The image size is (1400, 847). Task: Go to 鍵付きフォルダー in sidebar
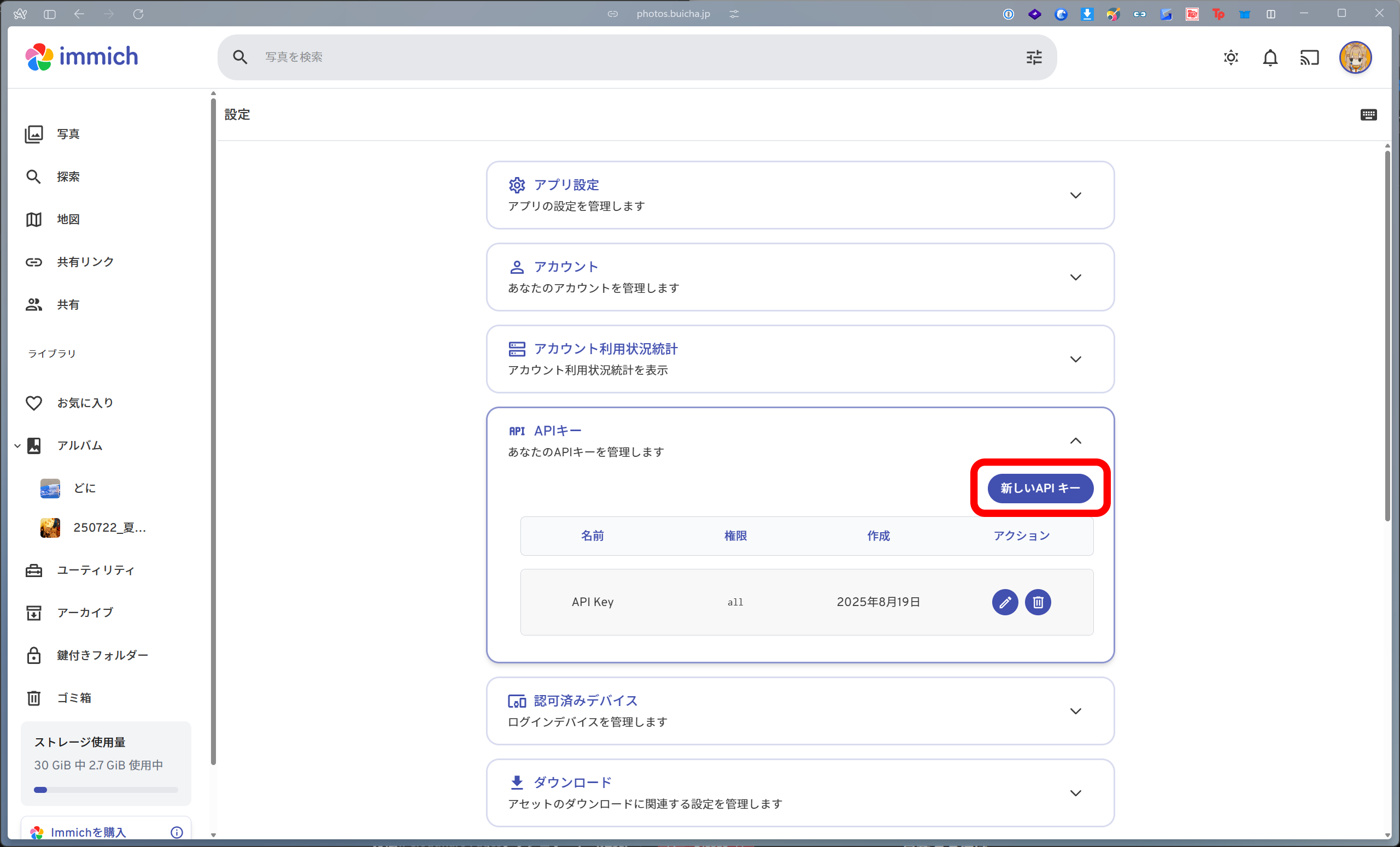coord(102,655)
